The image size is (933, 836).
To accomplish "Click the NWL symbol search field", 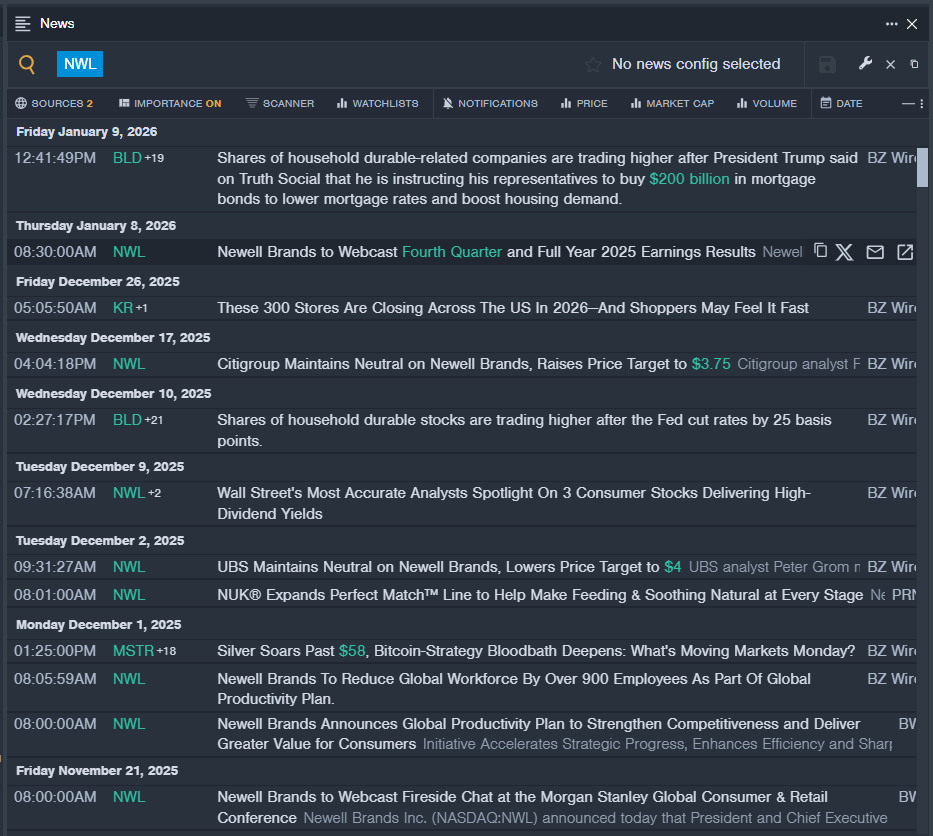I will (x=80, y=64).
